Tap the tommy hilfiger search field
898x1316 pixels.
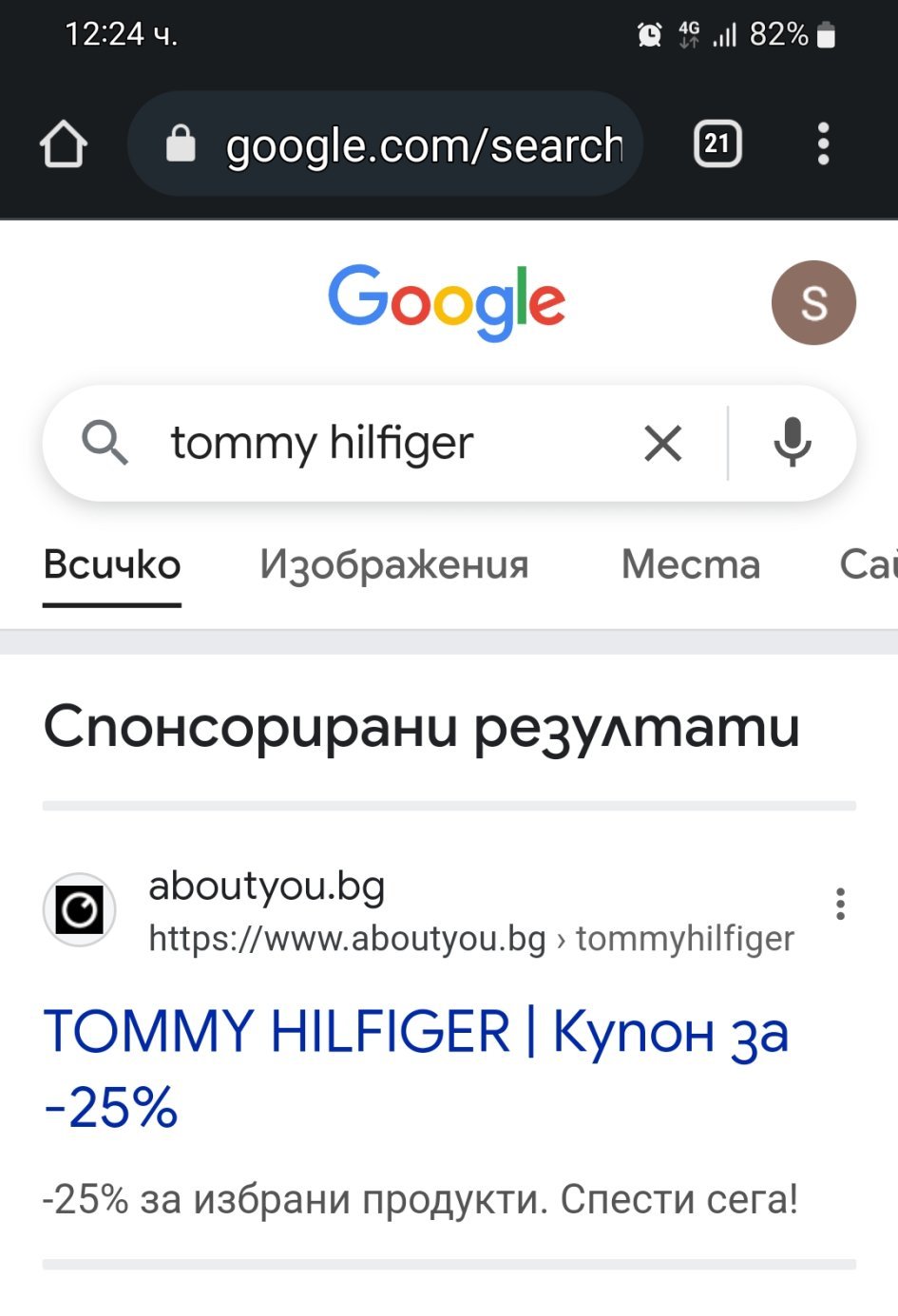coord(380,443)
